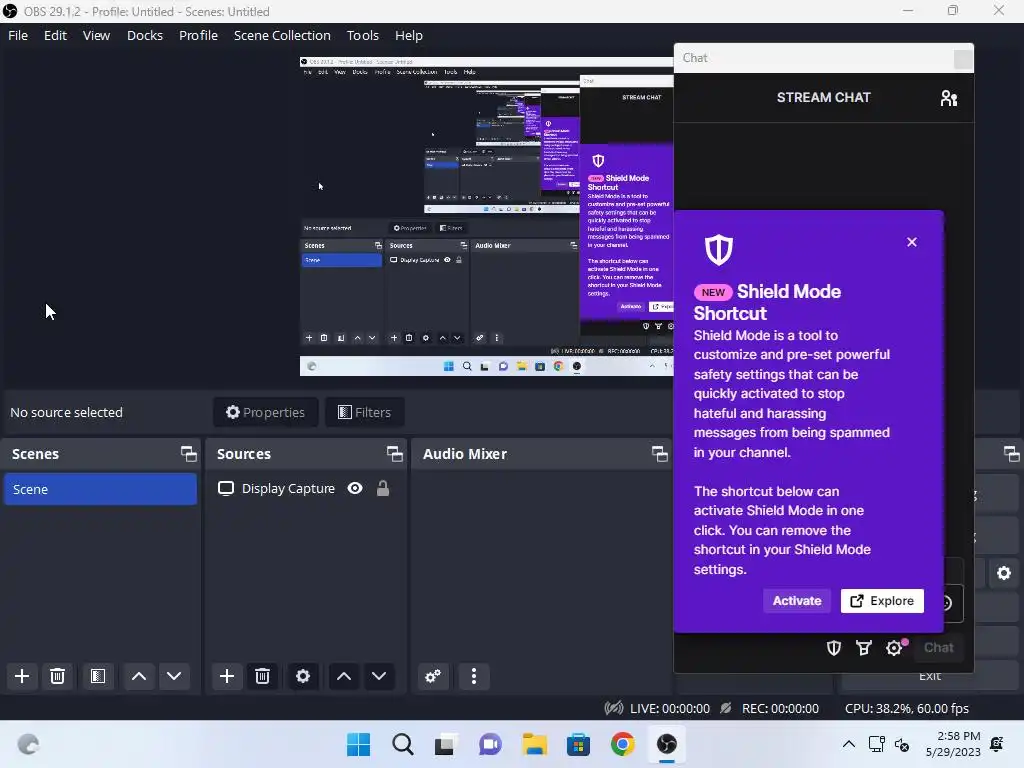The width and height of the screenshot is (1024, 768).
Task: Click the chat send button labeled Chat
Action: (x=938, y=647)
